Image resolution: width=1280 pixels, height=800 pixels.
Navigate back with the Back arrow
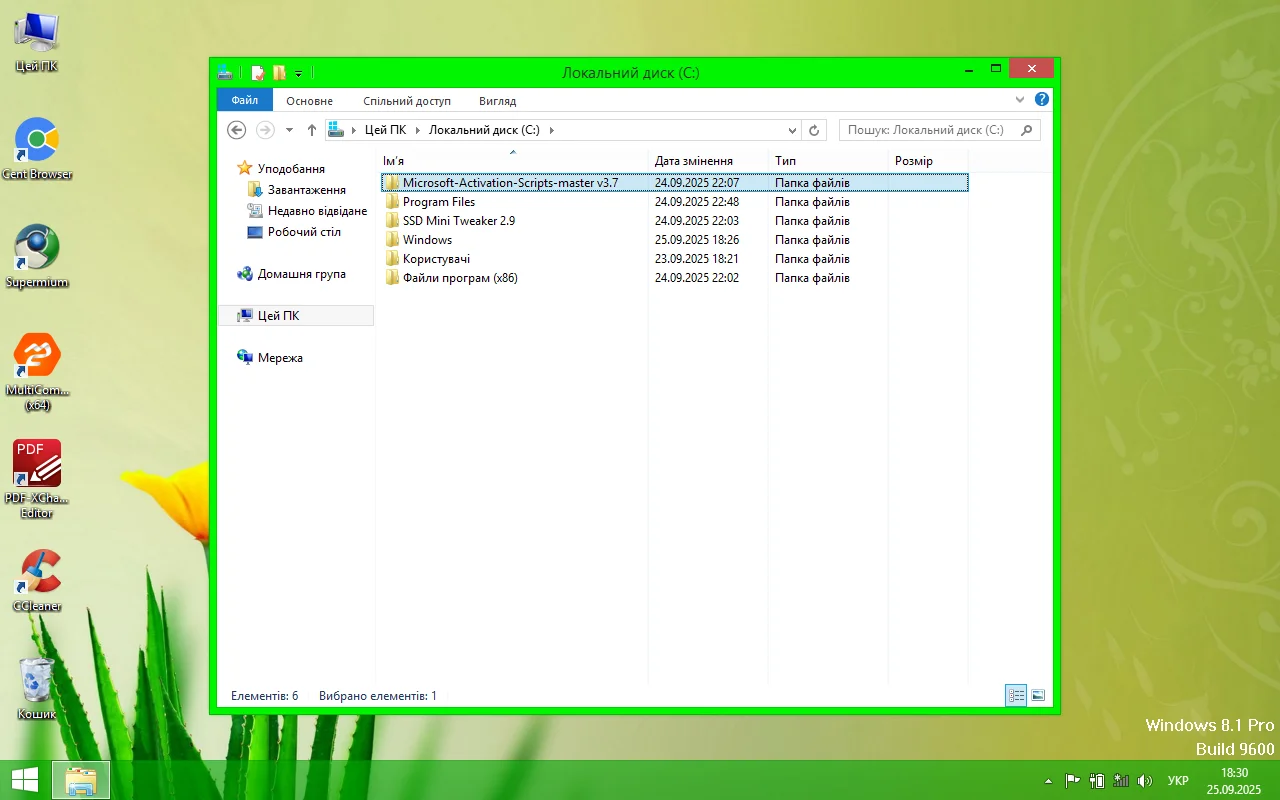237,130
